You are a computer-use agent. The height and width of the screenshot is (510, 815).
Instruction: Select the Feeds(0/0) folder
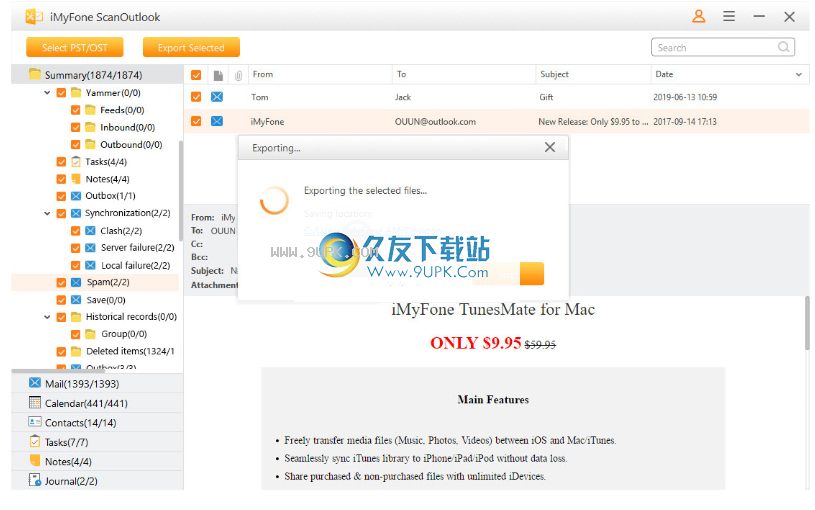click(x=122, y=110)
